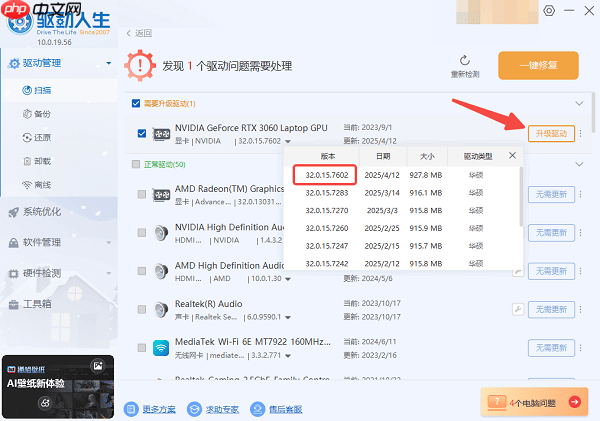Image resolution: width=600 pixels, height=421 pixels.
Task: Toggle the 需要升级驱动(1) group checkbox
Action: click(x=136, y=103)
